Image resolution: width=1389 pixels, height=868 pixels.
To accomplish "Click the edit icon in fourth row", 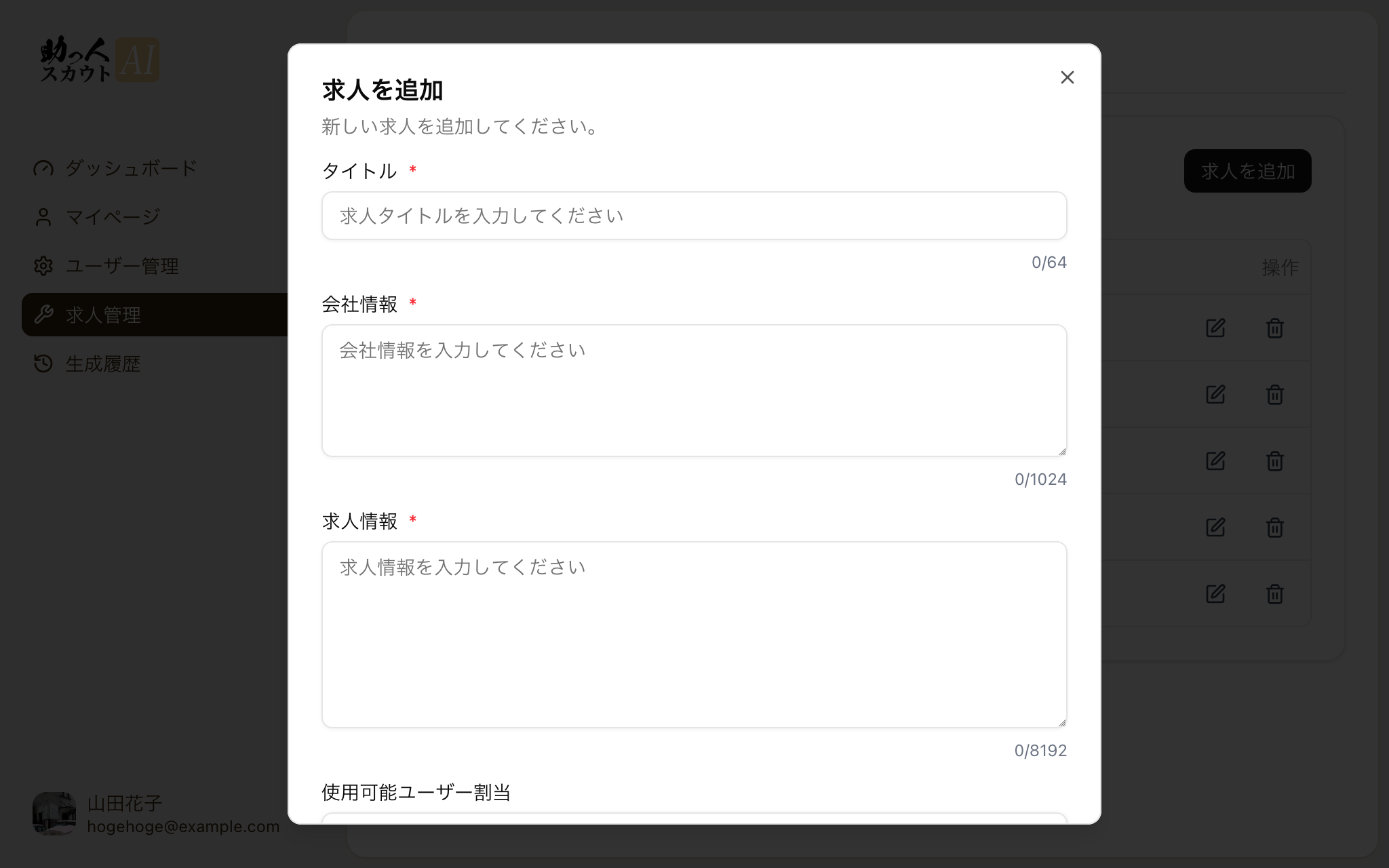I will click(x=1215, y=528).
